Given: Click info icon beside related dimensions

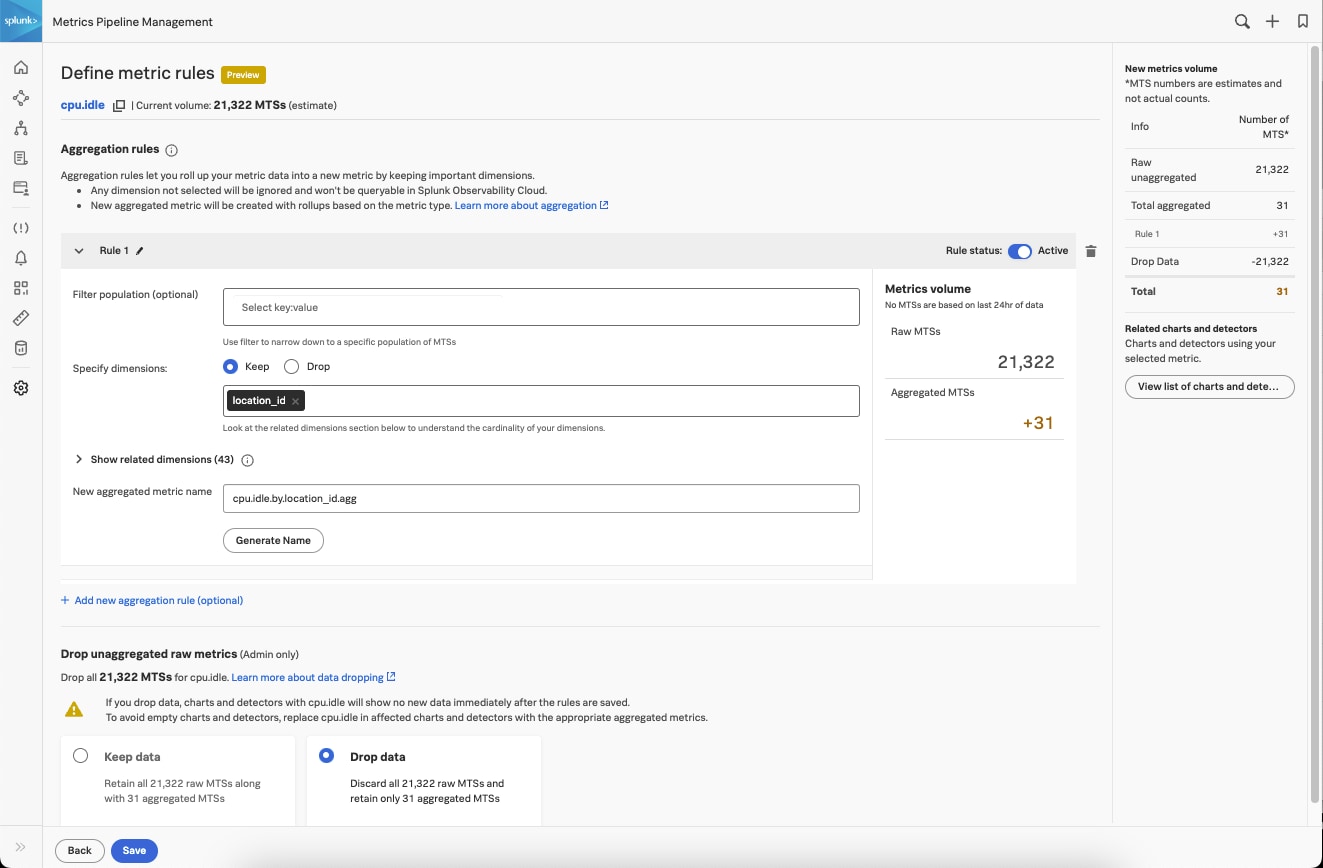Looking at the screenshot, I should coord(248,460).
